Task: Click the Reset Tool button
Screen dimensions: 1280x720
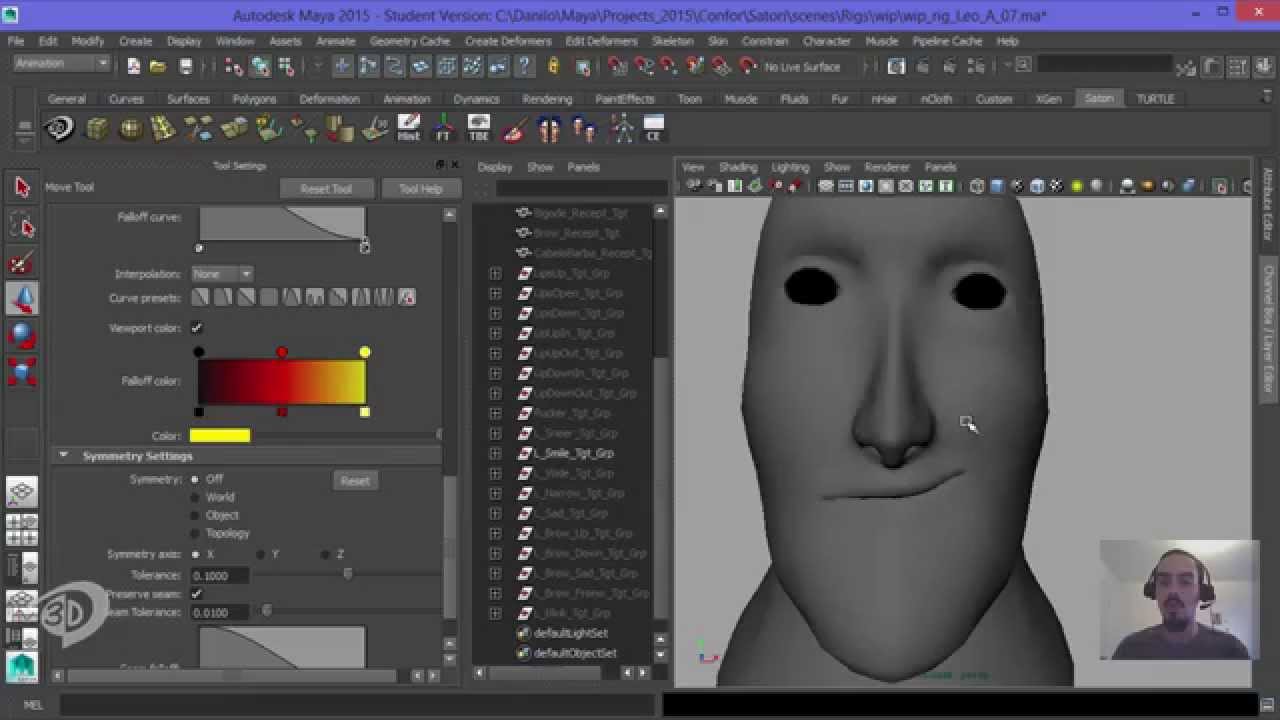Action: tap(326, 188)
